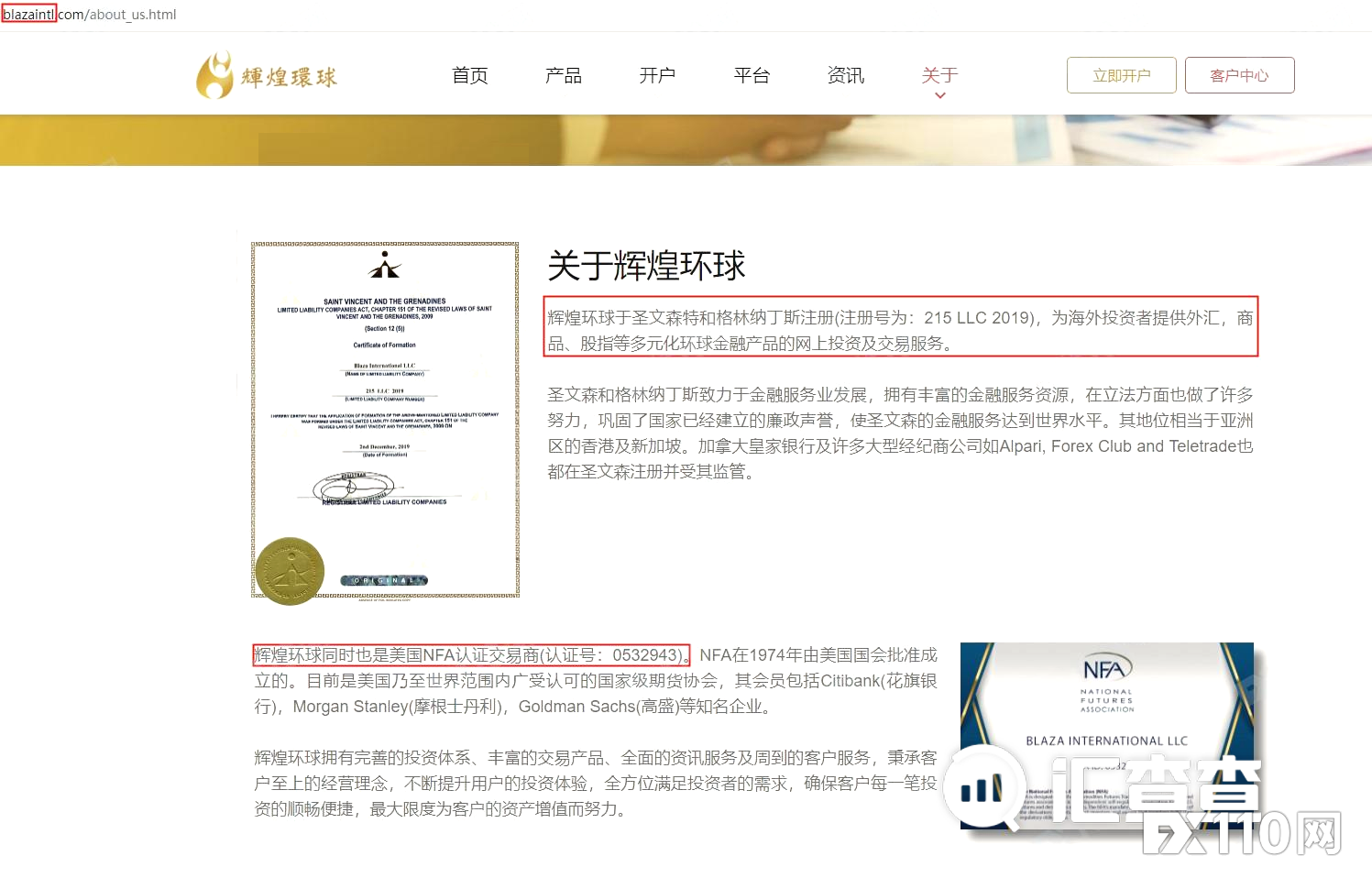The height and width of the screenshot is (878, 1372).
Task: Click the 立即开户 button
Action: [x=1122, y=75]
